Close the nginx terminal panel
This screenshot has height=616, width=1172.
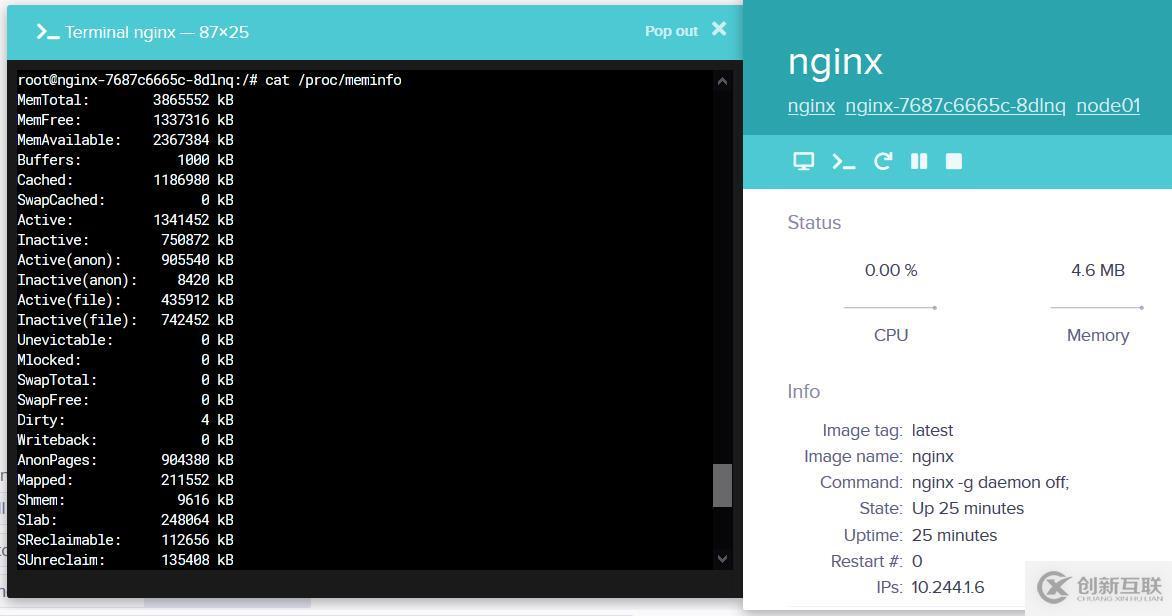point(719,28)
